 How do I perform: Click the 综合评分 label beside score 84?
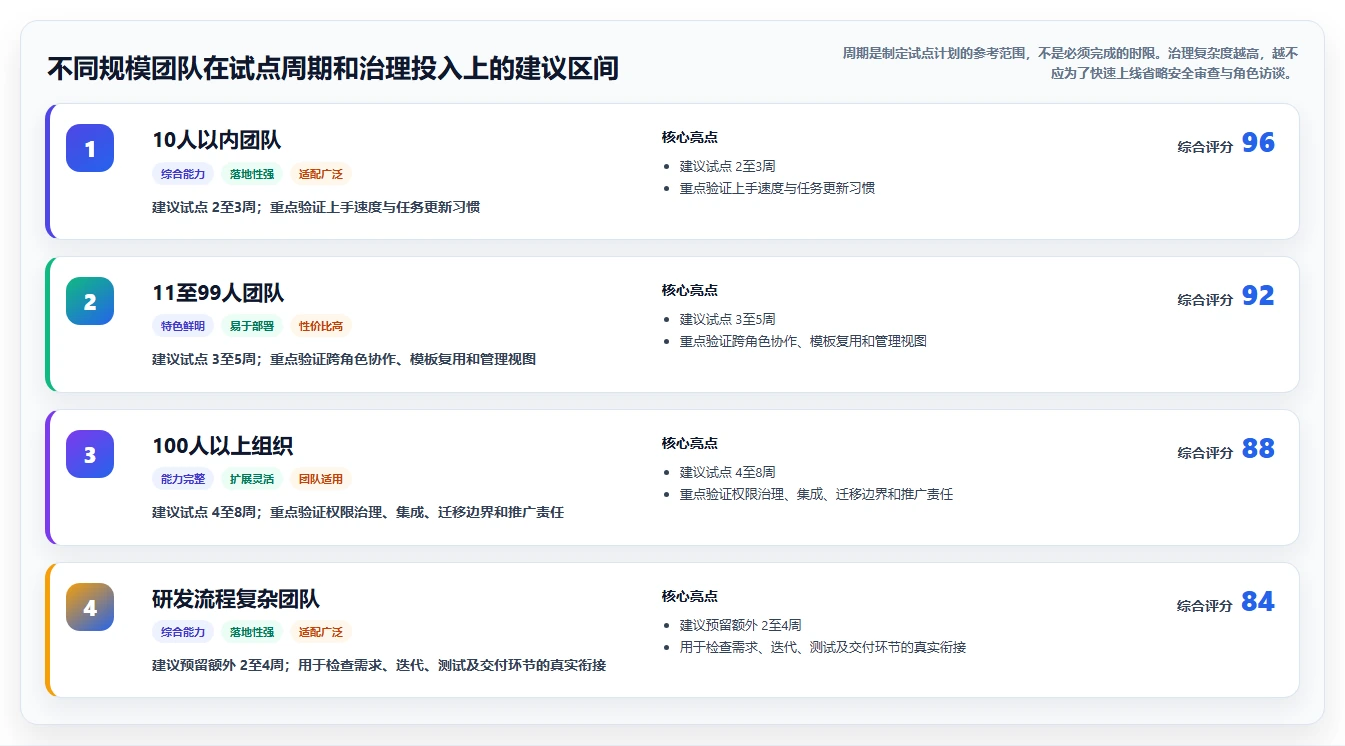tap(1205, 606)
